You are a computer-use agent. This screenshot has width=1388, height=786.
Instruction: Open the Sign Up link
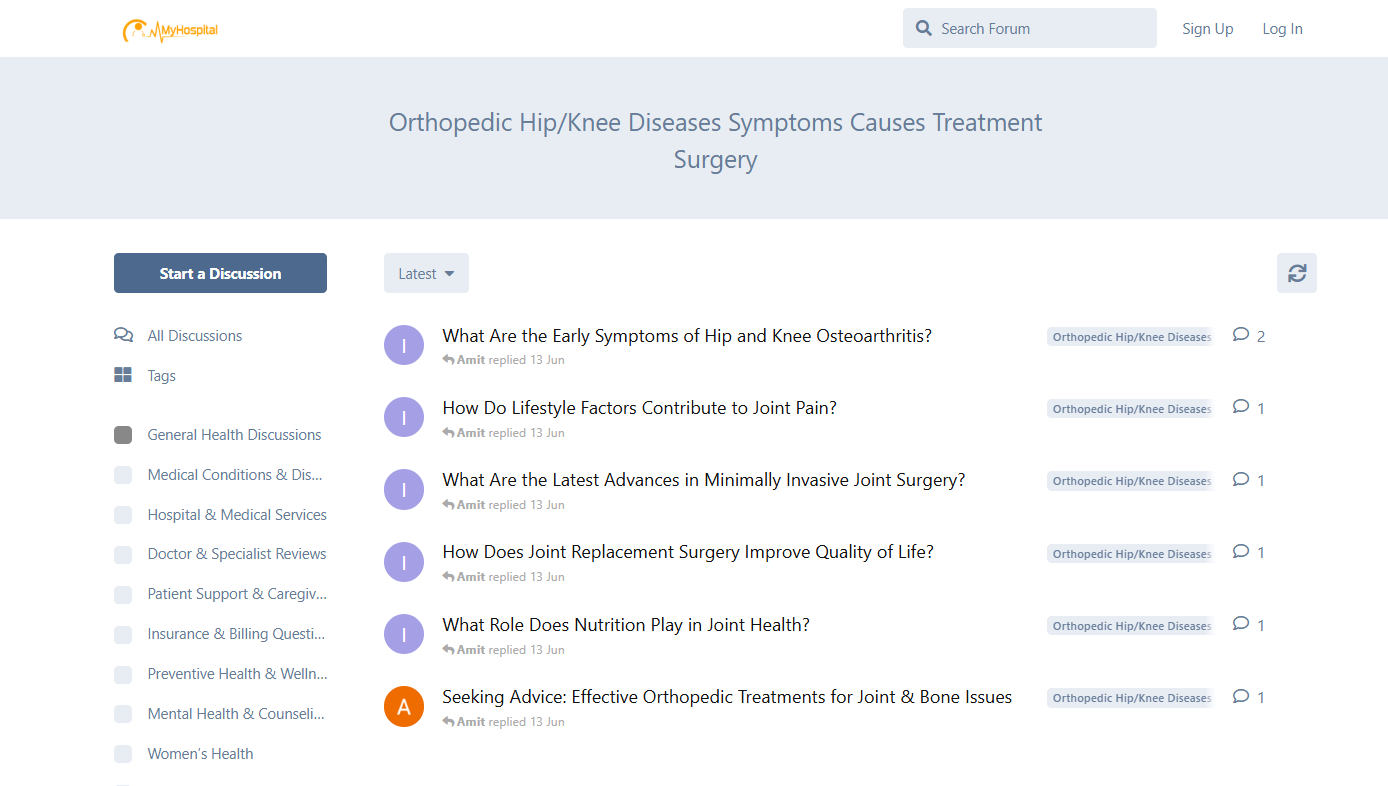tap(1207, 28)
